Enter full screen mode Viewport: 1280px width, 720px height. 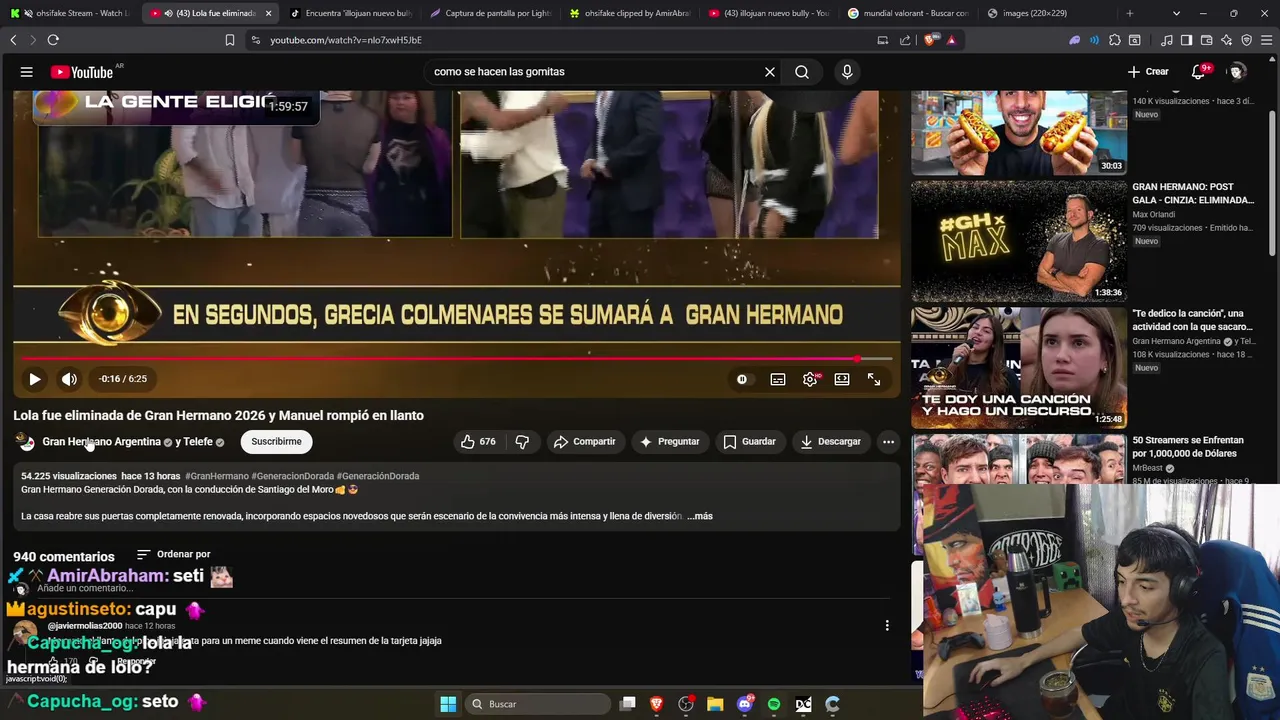click(874, 379)
